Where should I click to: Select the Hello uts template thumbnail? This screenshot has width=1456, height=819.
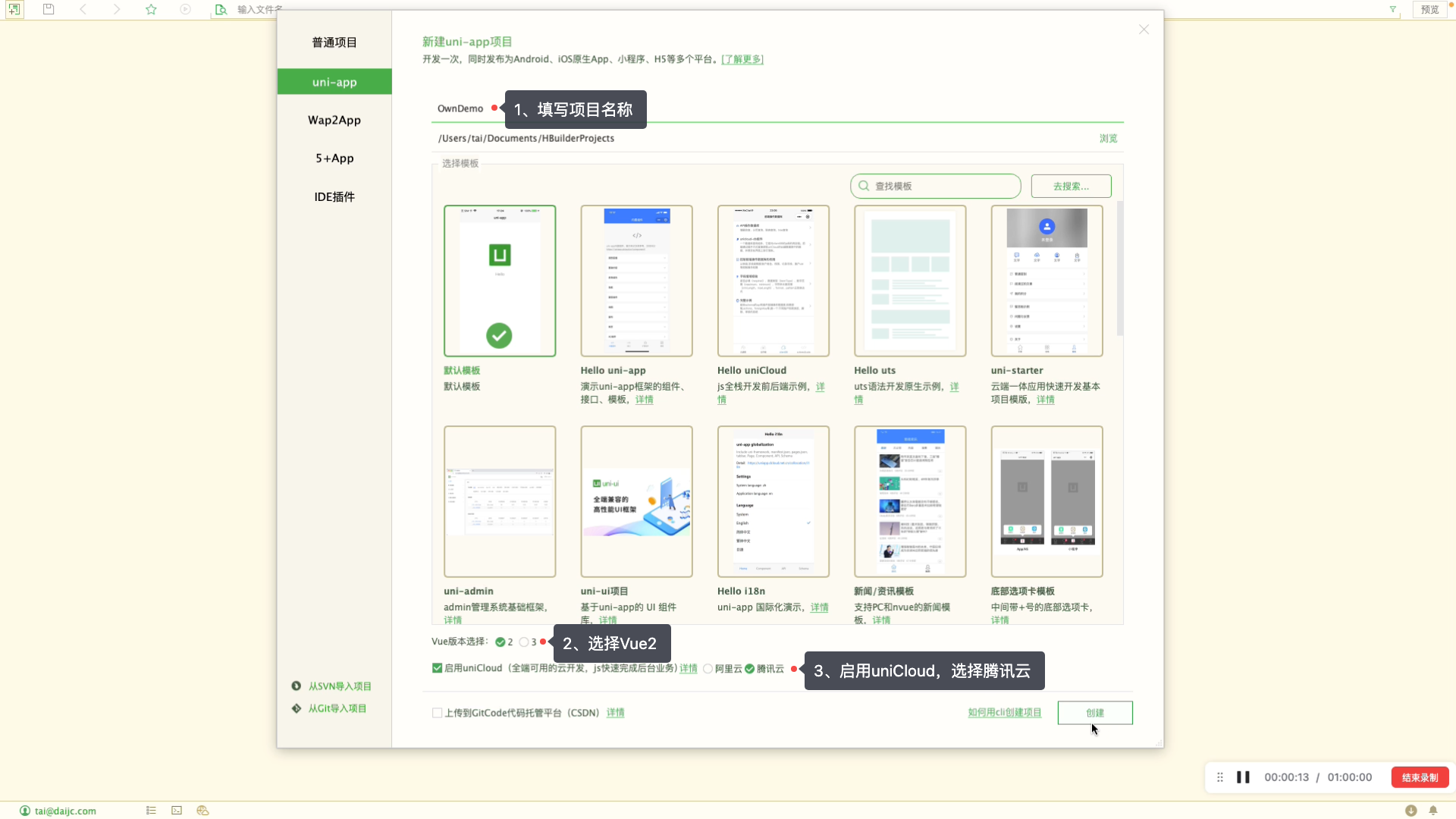click(x=910, y=281)
